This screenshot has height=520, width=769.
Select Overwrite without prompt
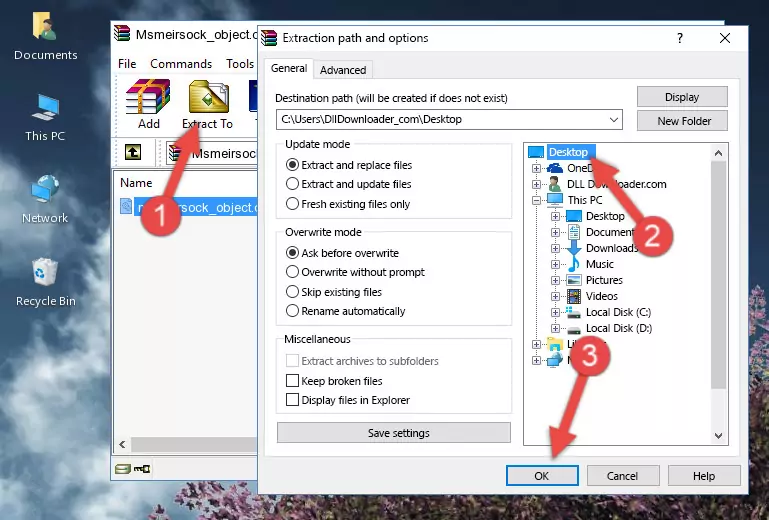pyautogui.click(x=355, y=272)
